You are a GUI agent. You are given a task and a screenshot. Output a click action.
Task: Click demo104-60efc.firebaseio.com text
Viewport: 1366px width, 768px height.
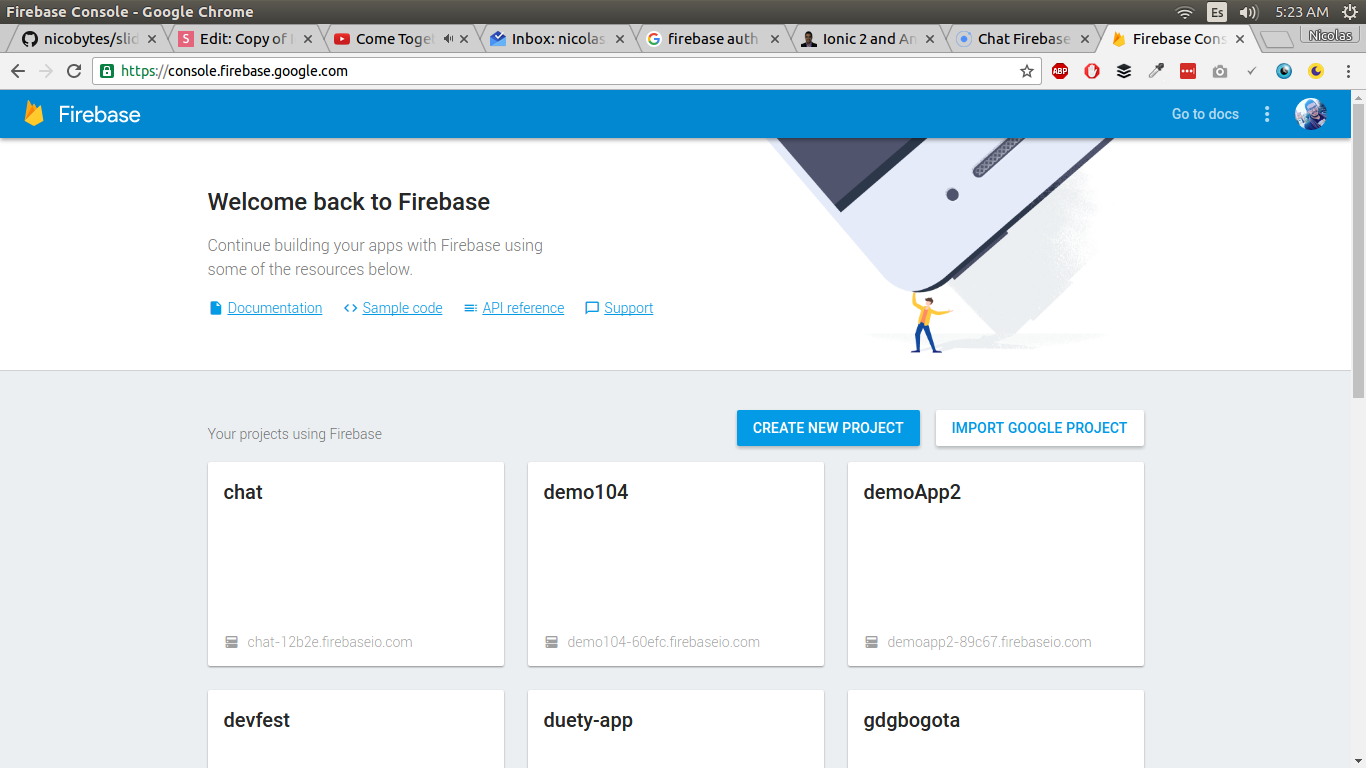[663, 642]
